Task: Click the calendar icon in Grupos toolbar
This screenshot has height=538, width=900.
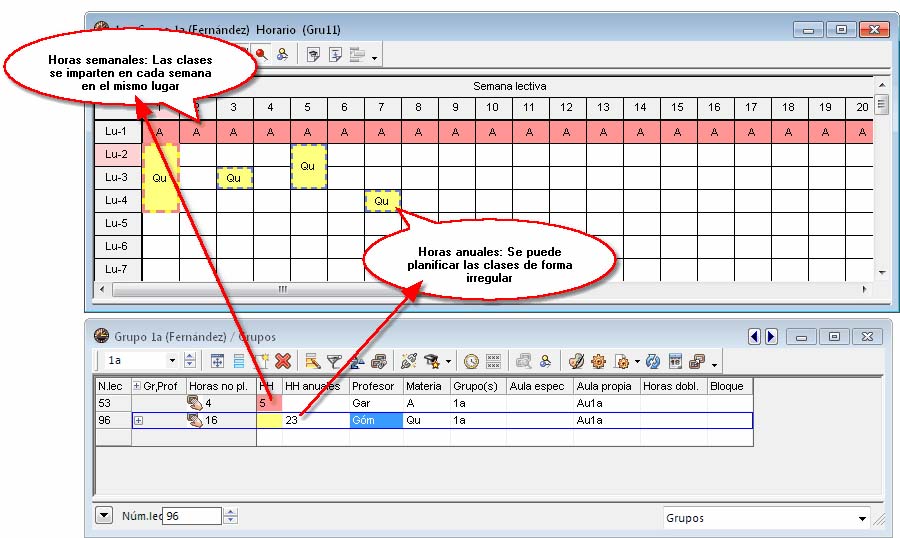Action: point(675,361)
